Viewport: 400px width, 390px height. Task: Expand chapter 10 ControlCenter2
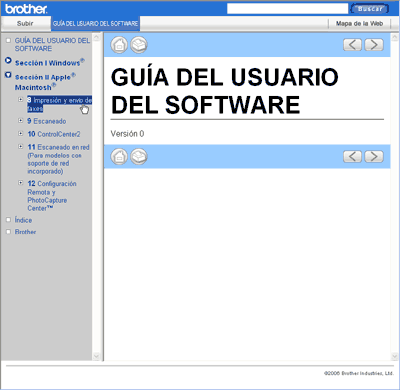[21, 133]
